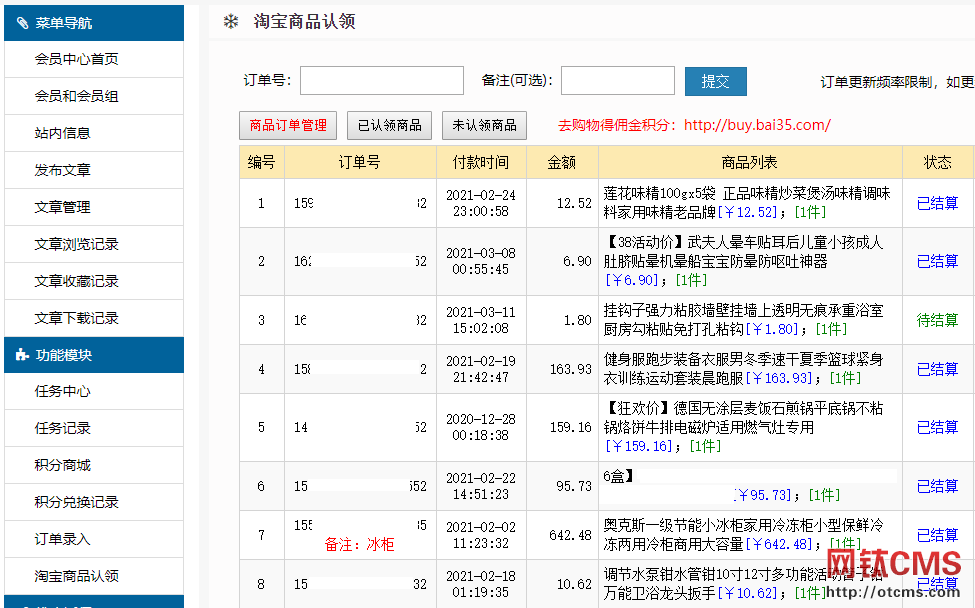Open 任务中心 from the sidebar

[x=63, y=391]
